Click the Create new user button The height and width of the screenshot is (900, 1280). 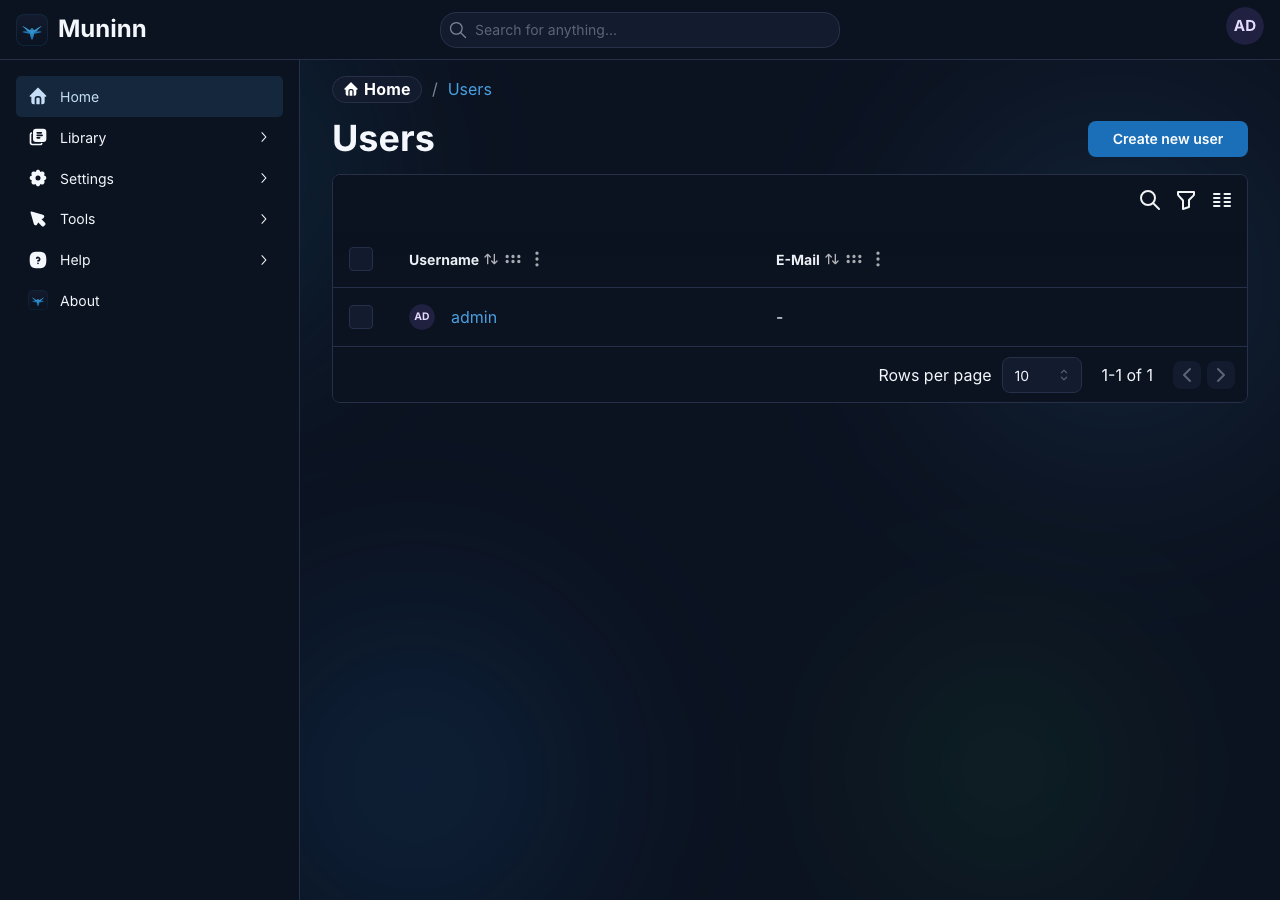point(1168,139)
